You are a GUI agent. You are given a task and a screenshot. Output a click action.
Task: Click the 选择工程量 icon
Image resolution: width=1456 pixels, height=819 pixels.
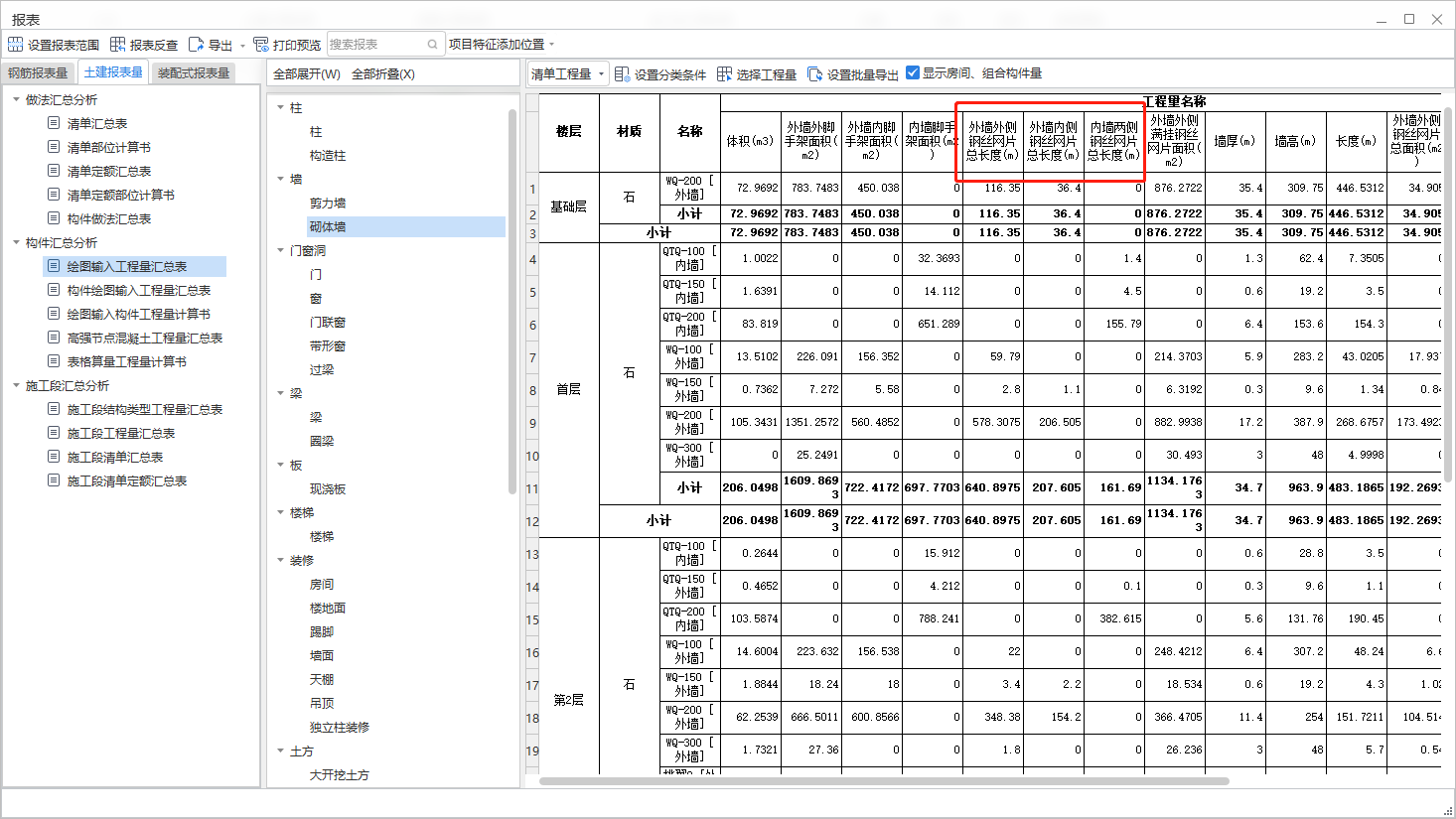(724, 74)
